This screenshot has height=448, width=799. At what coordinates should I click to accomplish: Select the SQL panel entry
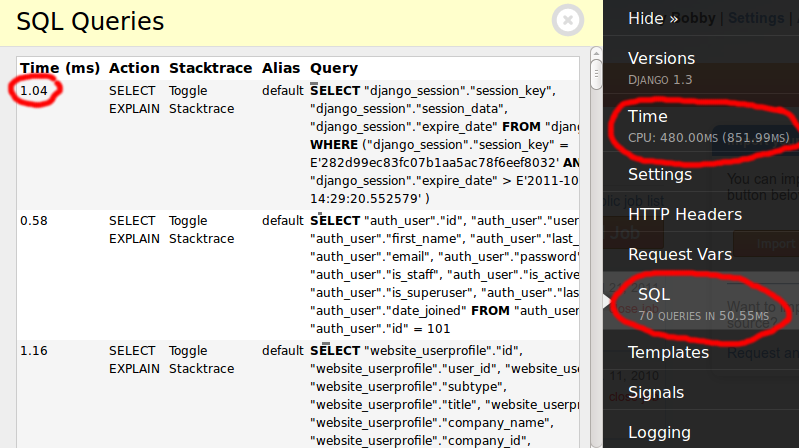[x=654, y=294]
